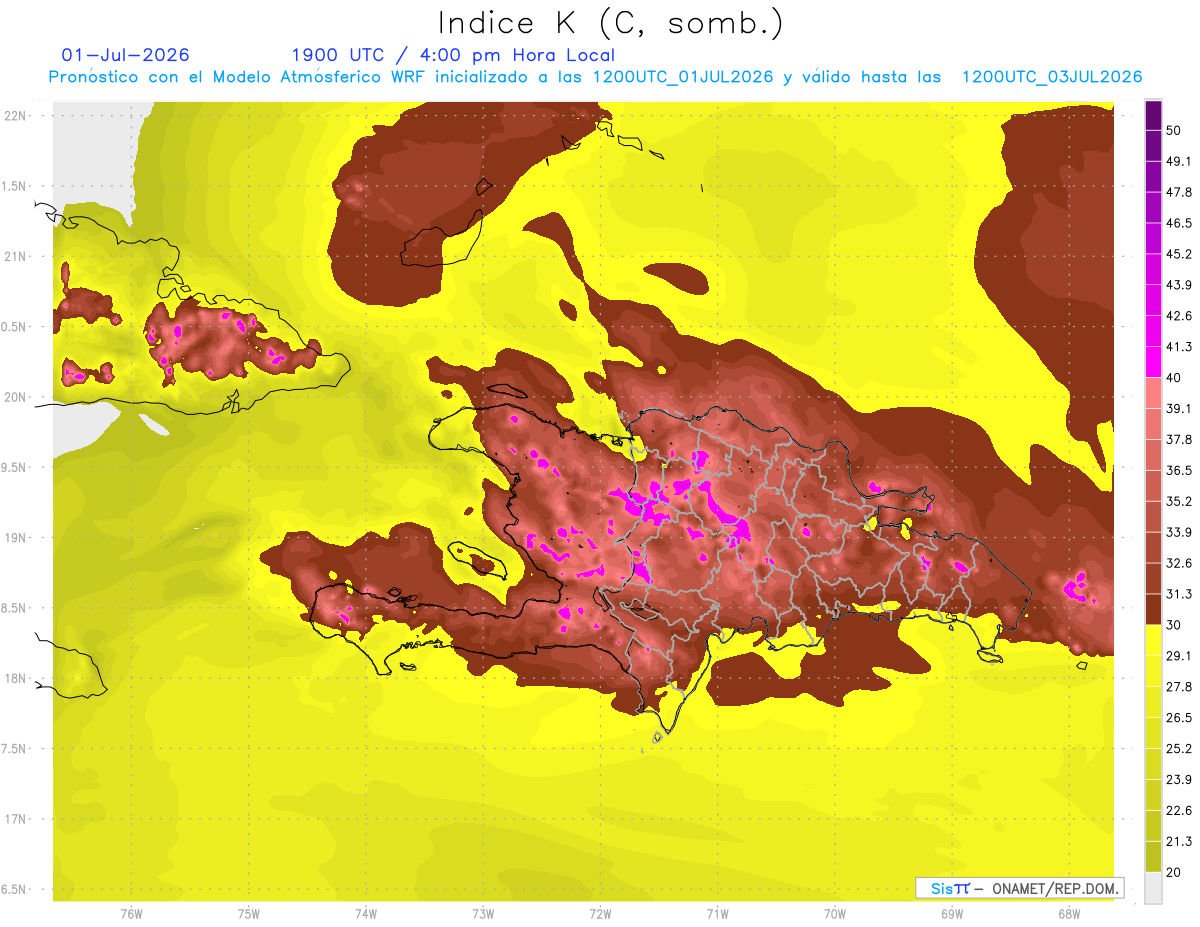Image resolution: width=1200 pixels, height=927 pixels.
Task: Click the '71W' longitude label
Action: tap(717, 914)
